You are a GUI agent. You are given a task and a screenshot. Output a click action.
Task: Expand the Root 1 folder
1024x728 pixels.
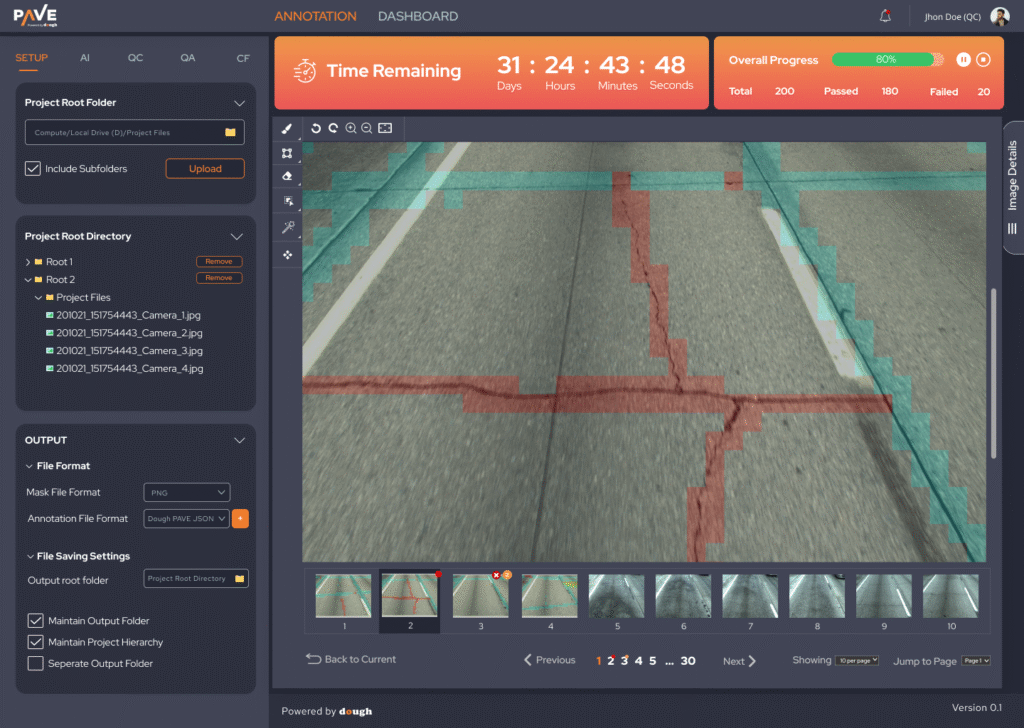pos(27,262)
